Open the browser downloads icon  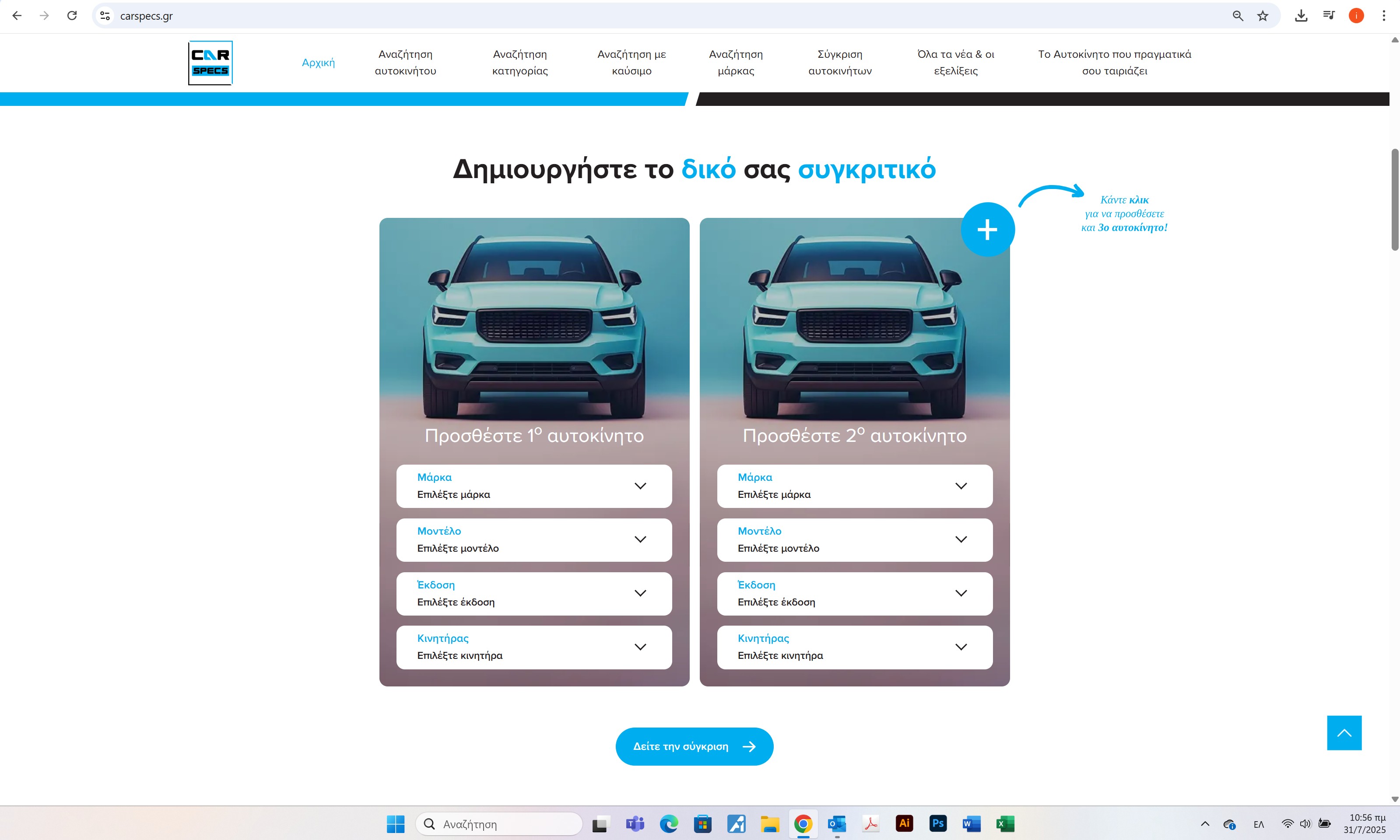point(1301,16)
